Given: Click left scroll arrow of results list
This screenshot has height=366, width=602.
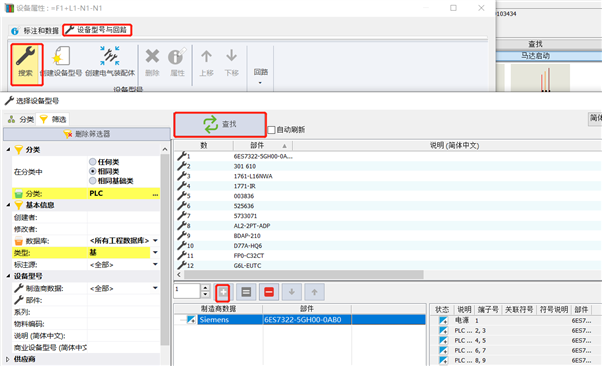Looking at the screenshot, I should 179,275.
